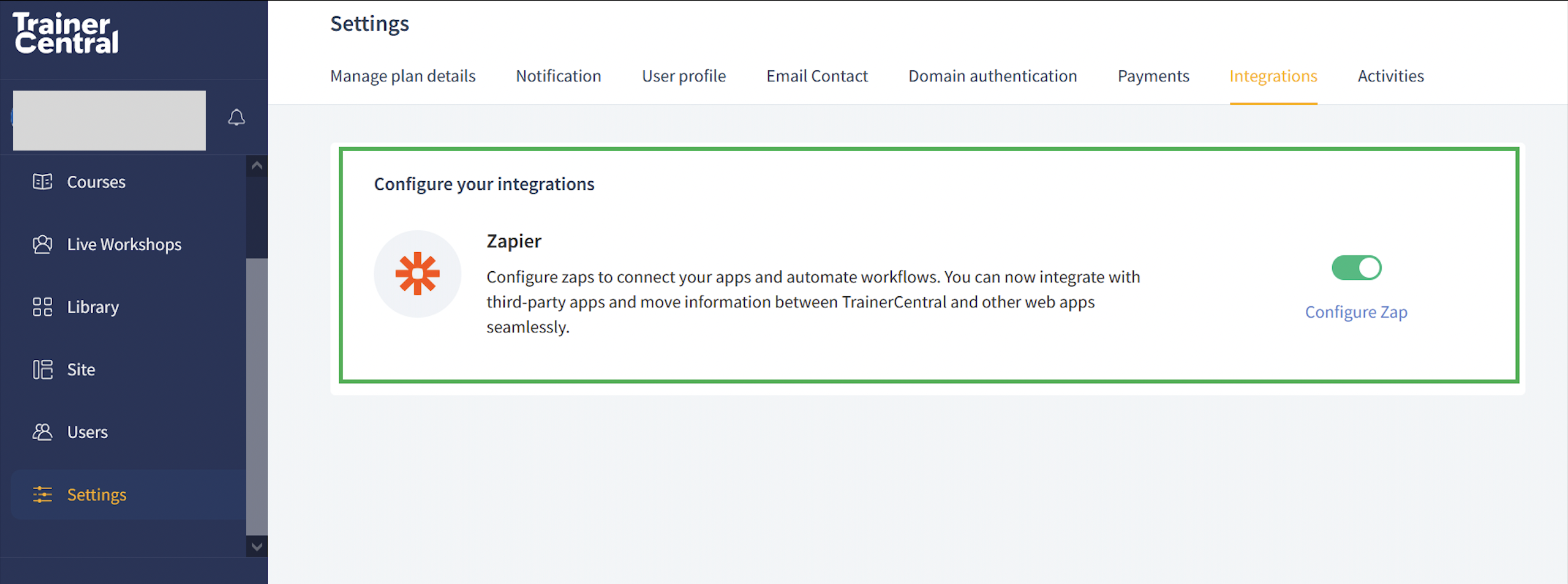Click the notification bell icon
Viewport: 1568px width, 584px height.
[x=236, y=118]
